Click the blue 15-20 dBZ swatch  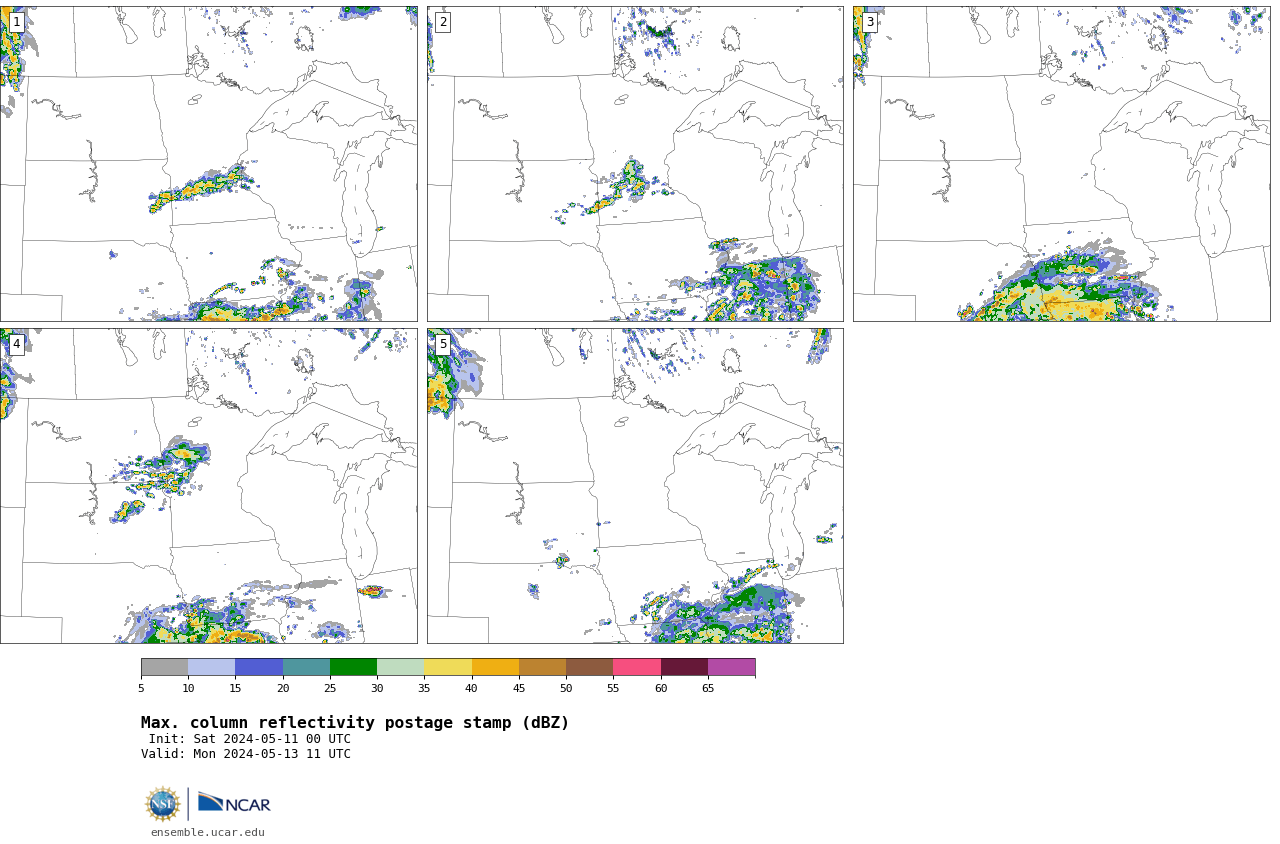pyautogui.click(x=259, y=667)
